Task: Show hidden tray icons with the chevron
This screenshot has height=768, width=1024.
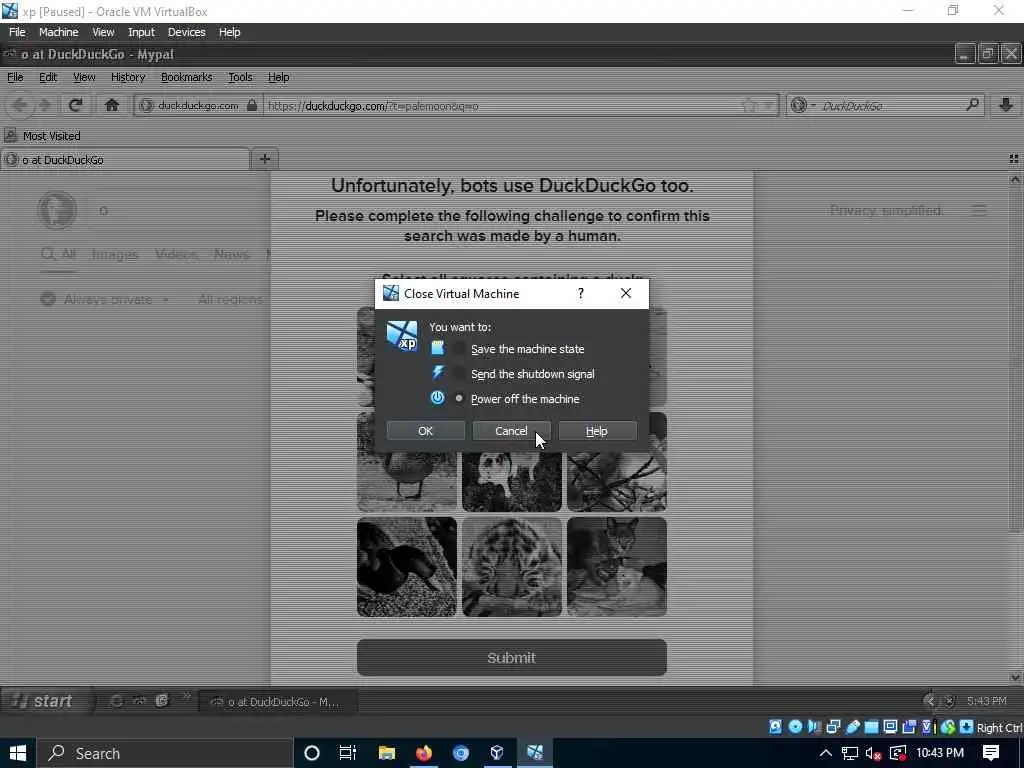Action: click(x=825, y=753)
